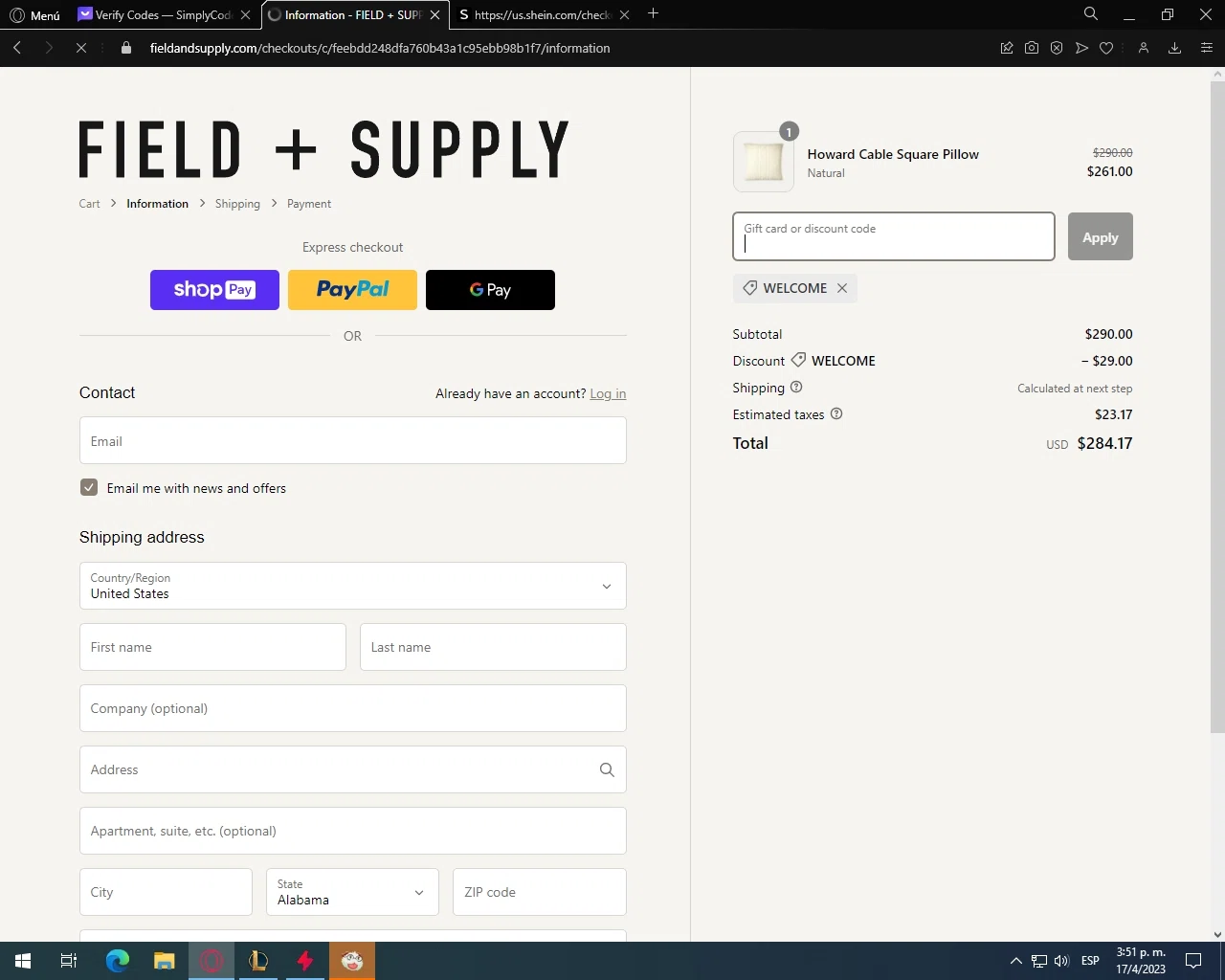1225x980 pixels.
Task: Click the Howard Cable Square Pillow title
Action: (893, 154)
